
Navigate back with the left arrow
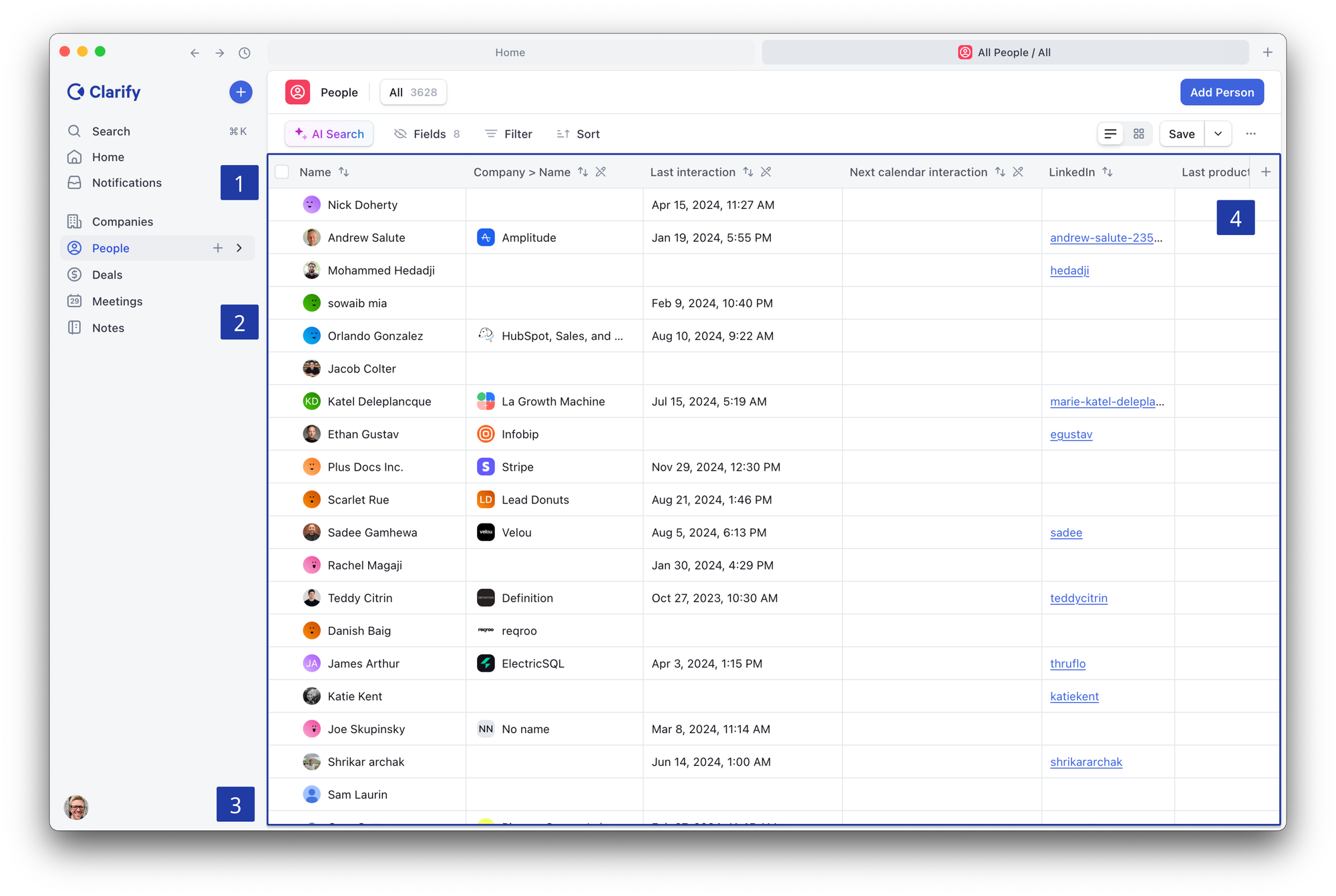tap(194, 53)
